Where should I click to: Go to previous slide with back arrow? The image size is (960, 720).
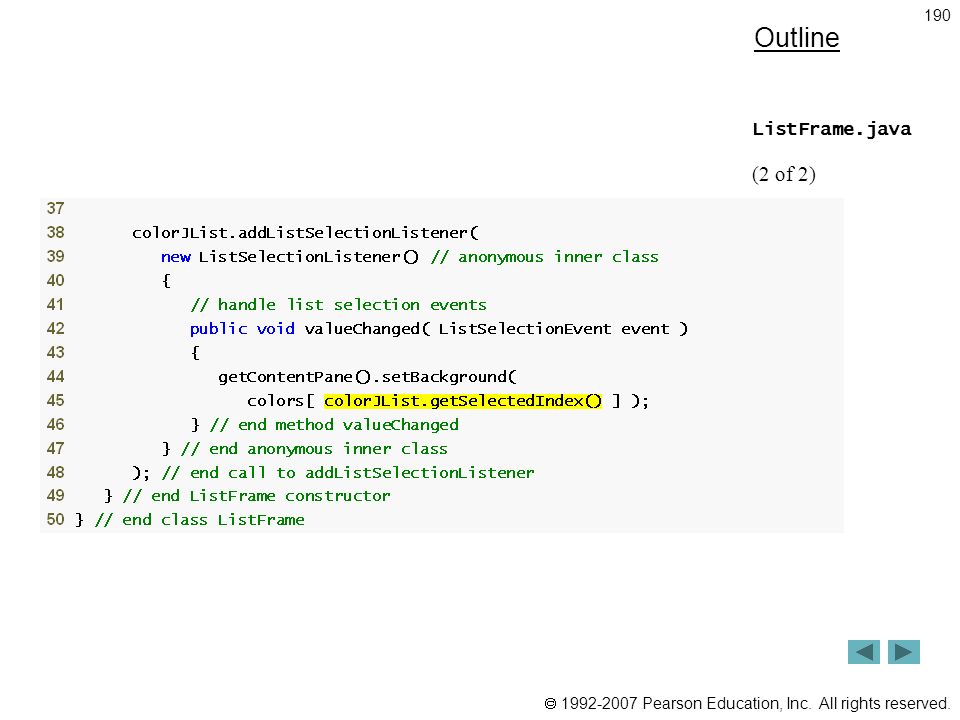tap(863, 652)
